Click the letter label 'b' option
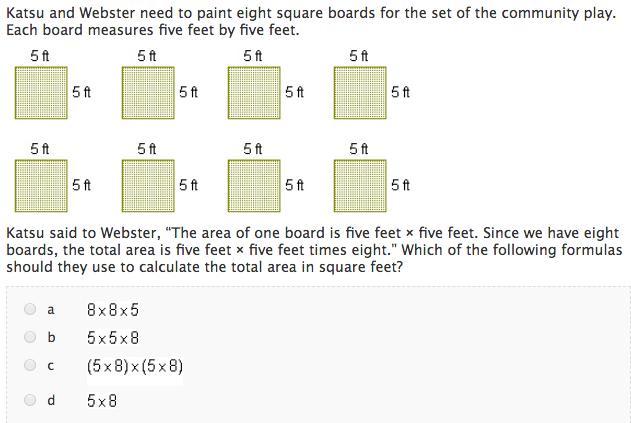 point(51,337)
